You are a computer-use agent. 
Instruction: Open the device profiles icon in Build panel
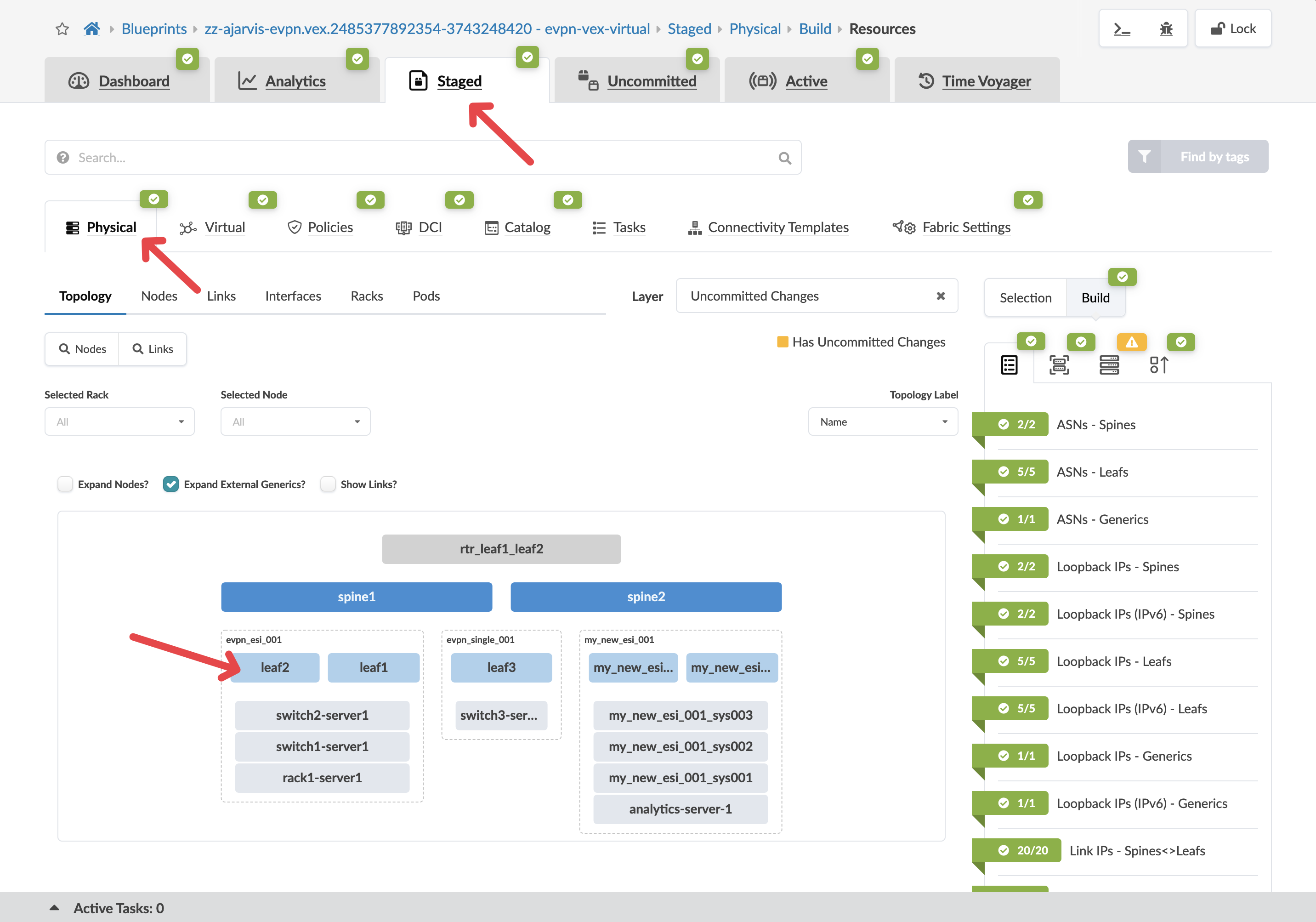coord(1059,364)
